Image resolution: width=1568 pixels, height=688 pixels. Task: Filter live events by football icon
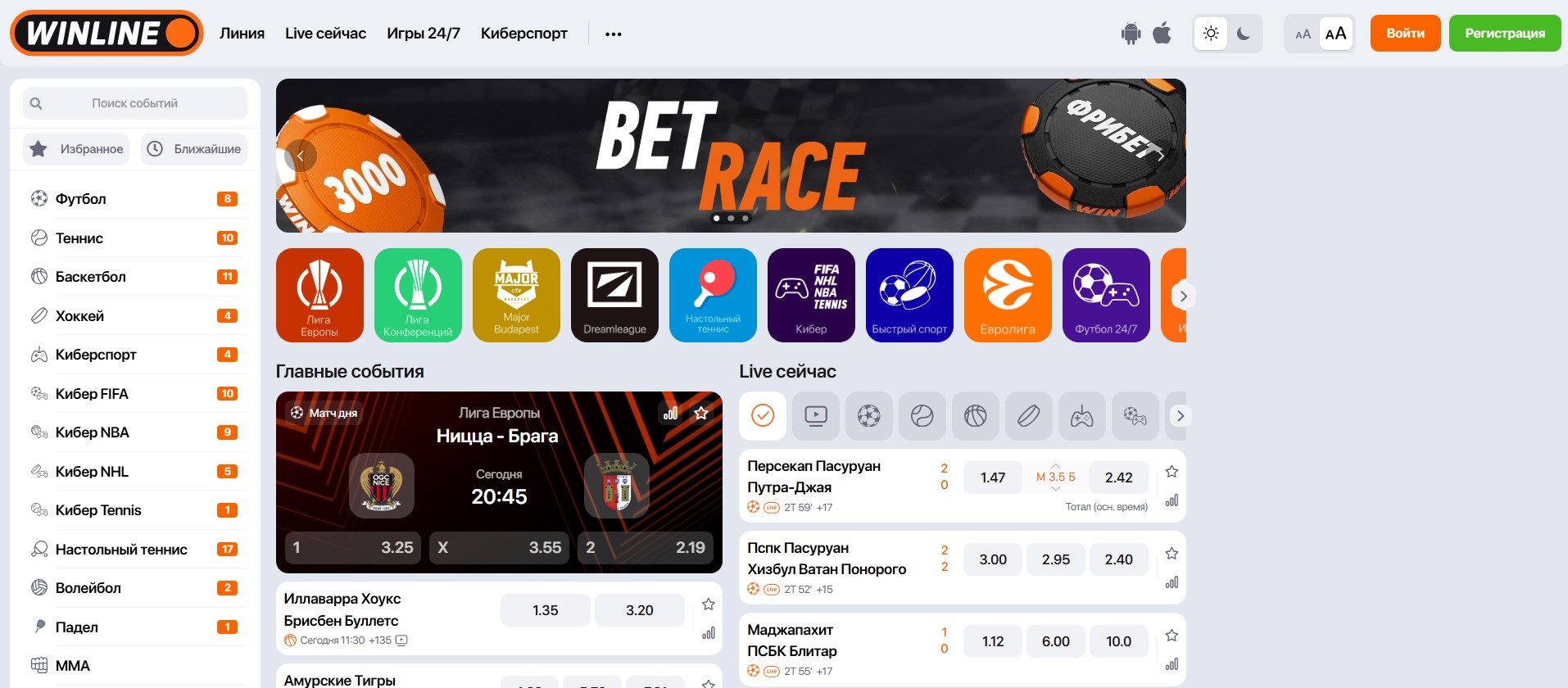(868, 416)
